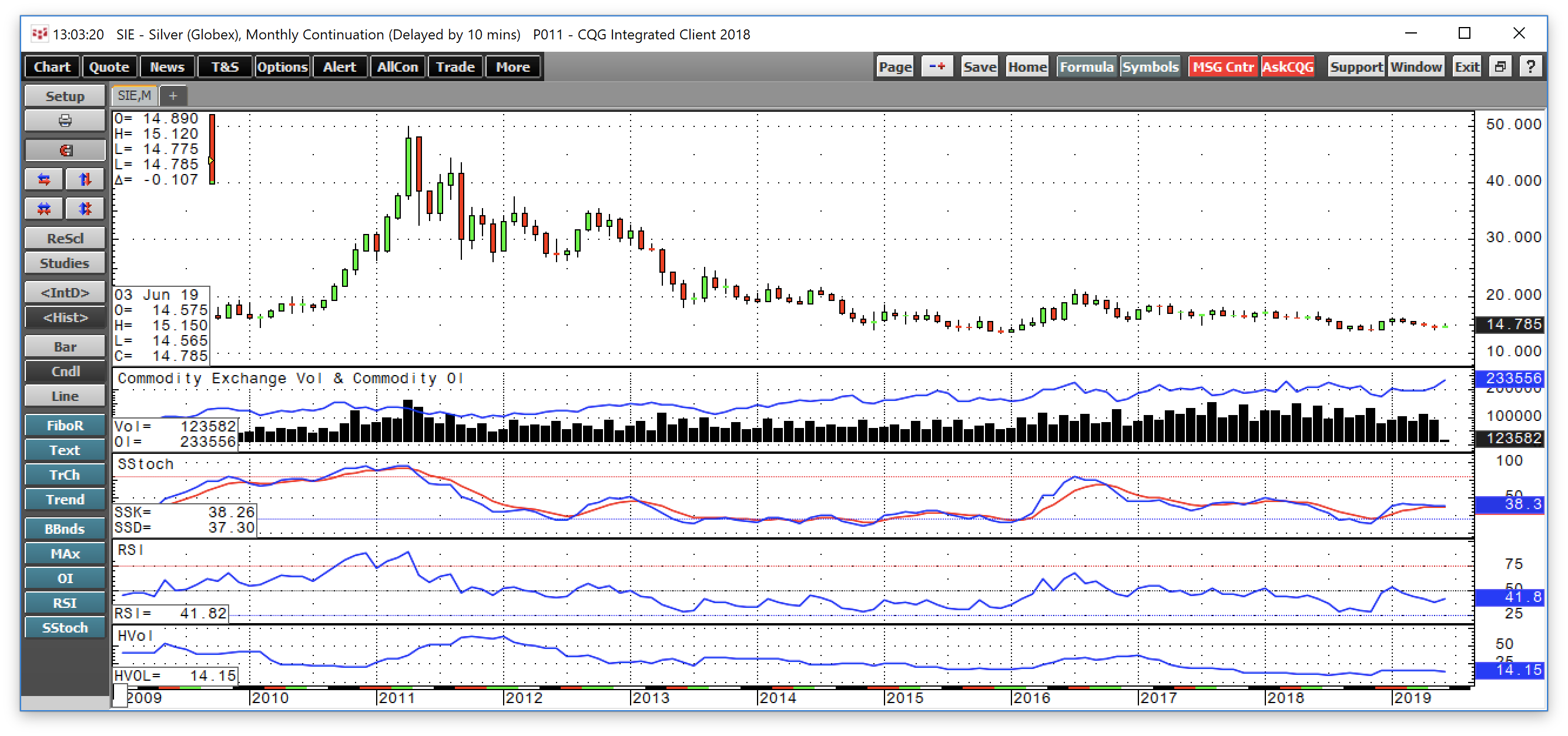1568x736 pixels.
Task: Select the Trend line tool
Action: pos(65,499)
